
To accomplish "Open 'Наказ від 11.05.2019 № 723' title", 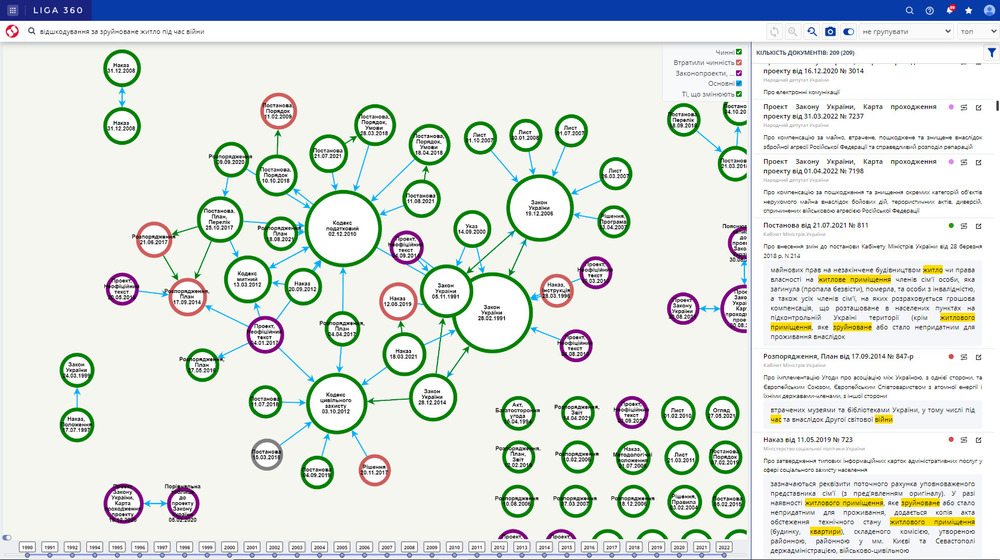I will coord(807,439).
